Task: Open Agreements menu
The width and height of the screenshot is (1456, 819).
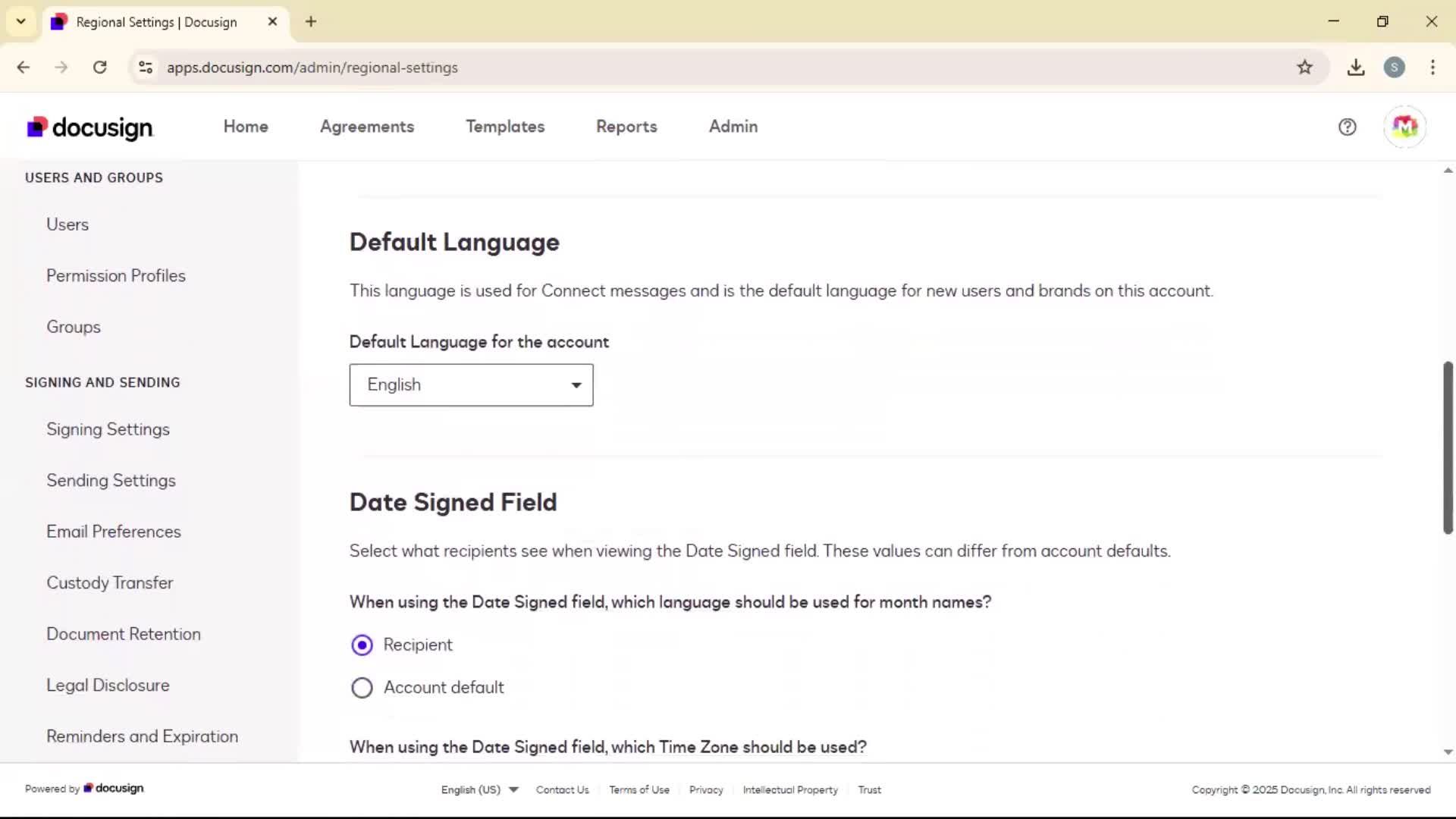Action: point(367,127)
